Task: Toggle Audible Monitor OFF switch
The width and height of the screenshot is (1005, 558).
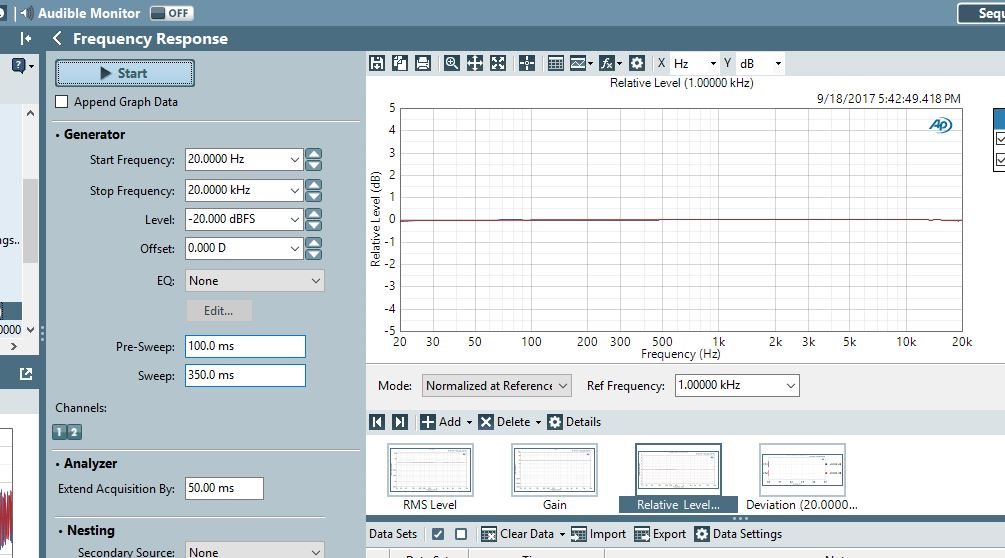Action: (x=171, y=13)
